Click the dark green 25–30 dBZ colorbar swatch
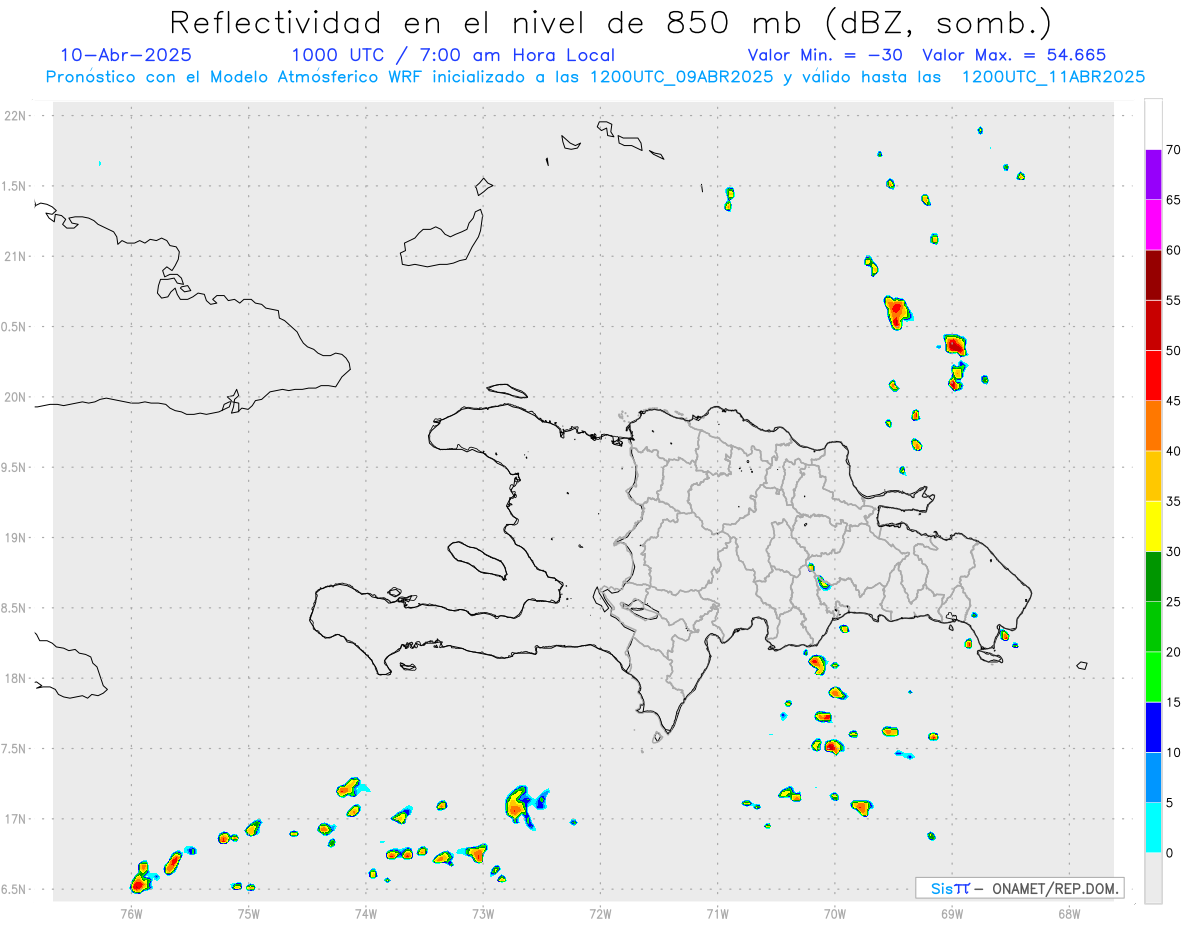The image size is (1200, 927). click(1153, 577)
